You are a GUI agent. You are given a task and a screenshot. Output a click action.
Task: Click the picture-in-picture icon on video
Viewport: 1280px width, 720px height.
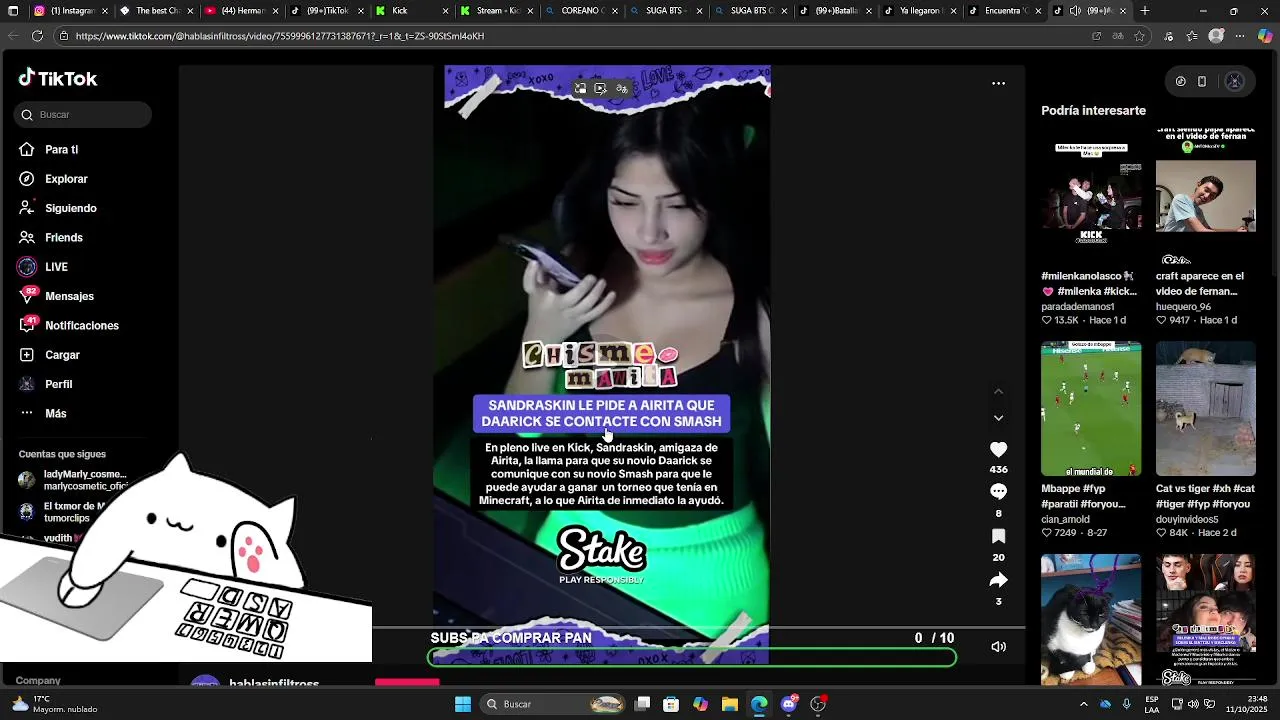(x=580, y=89)
